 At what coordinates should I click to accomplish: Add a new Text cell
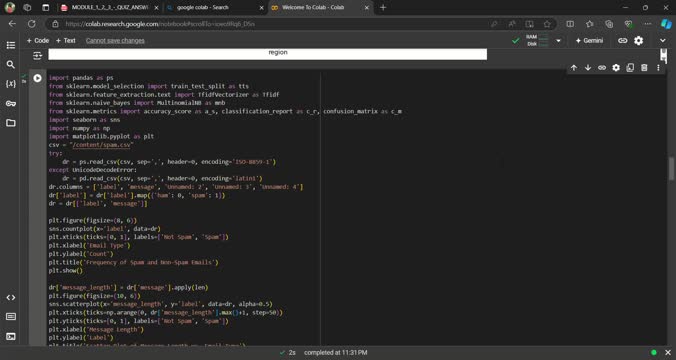click(66, 41)
